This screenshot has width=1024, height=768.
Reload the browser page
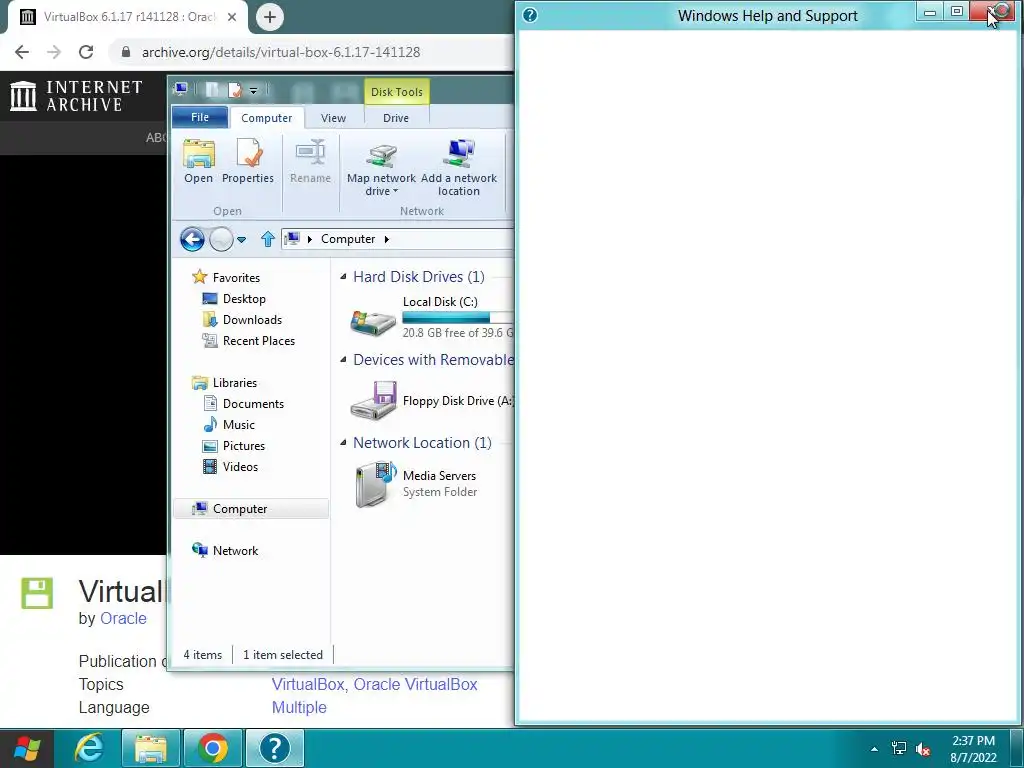(x=86, y=52)
